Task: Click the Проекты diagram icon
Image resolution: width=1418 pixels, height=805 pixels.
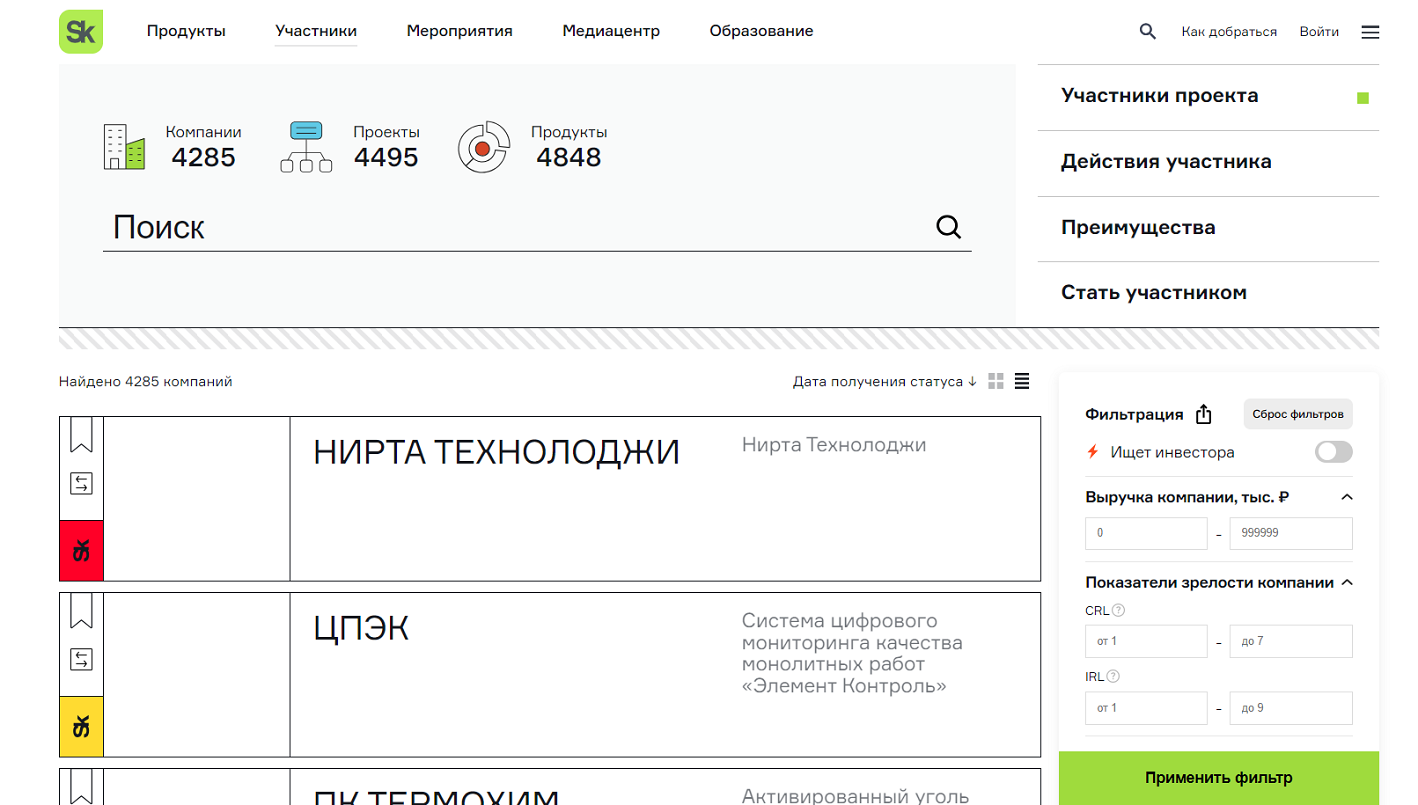Action: pyautogui.click(x=306, y=146)
